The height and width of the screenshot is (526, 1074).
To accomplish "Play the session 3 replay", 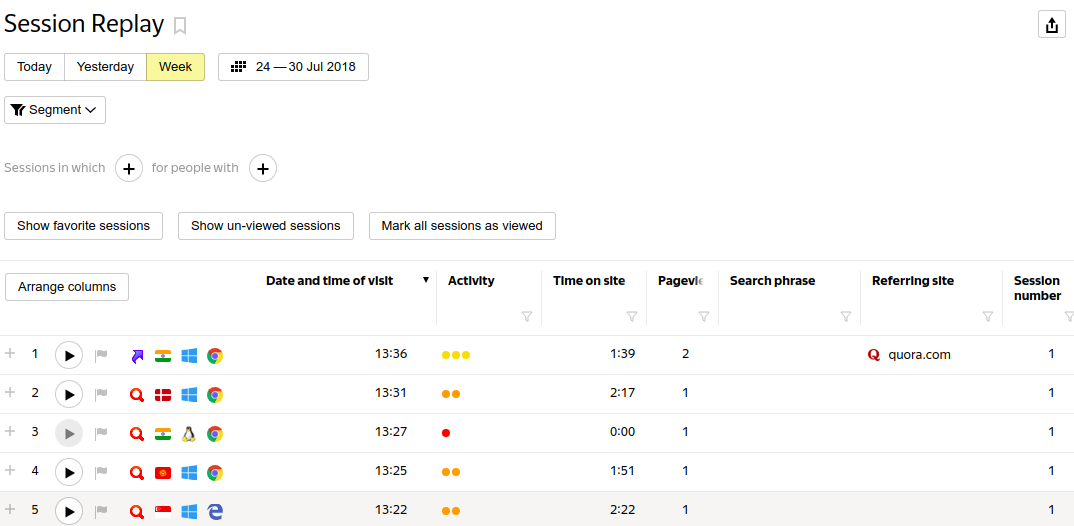I will [x=68, y=434].
